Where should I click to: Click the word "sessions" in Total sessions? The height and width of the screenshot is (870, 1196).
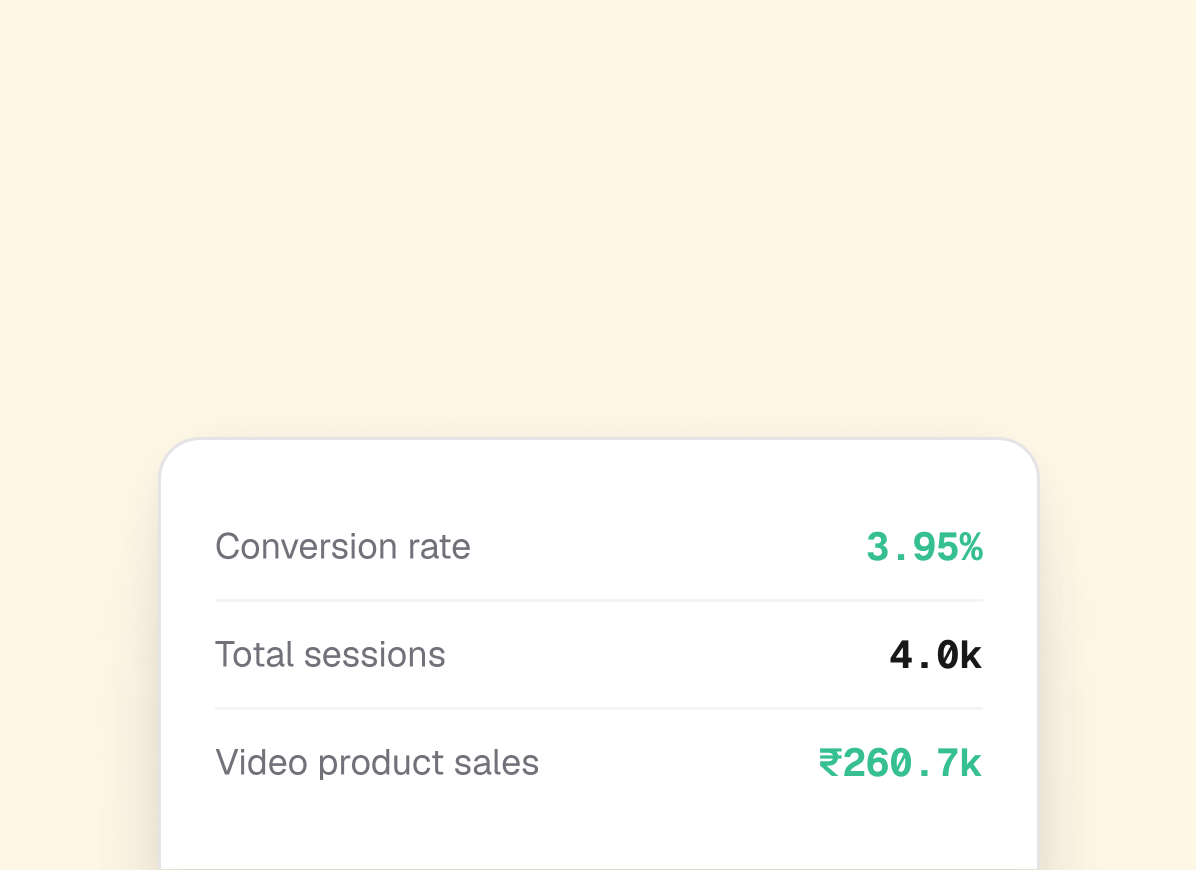point(375,655)
